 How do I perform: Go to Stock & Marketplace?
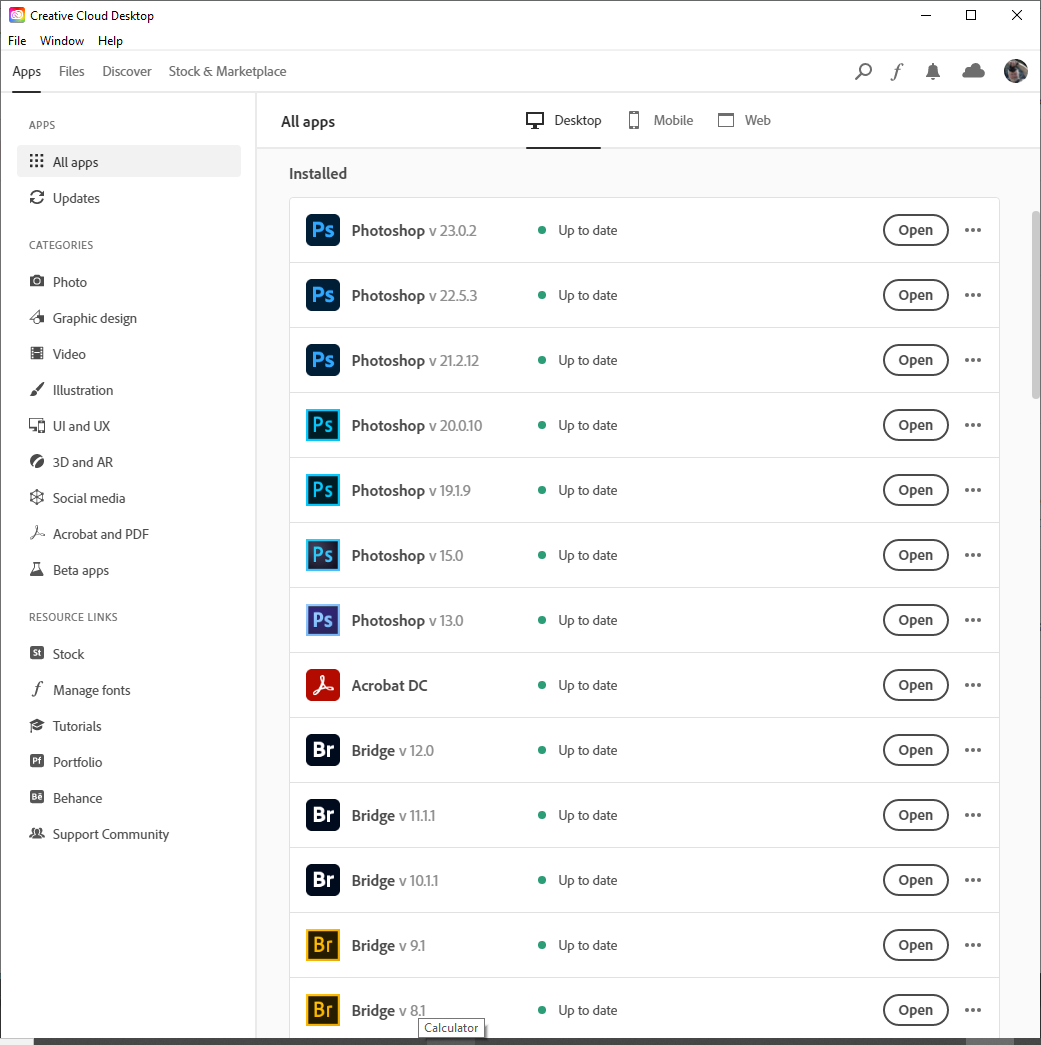point(227,71)
